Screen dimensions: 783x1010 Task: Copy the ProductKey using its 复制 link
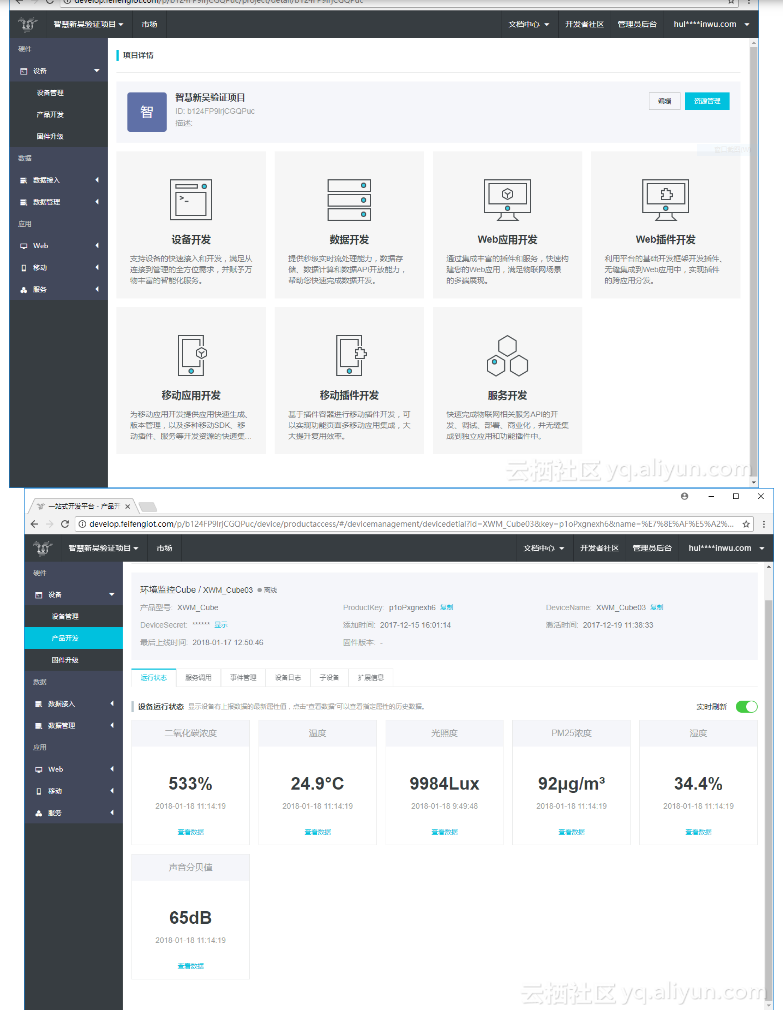click(x=447, y=607)
